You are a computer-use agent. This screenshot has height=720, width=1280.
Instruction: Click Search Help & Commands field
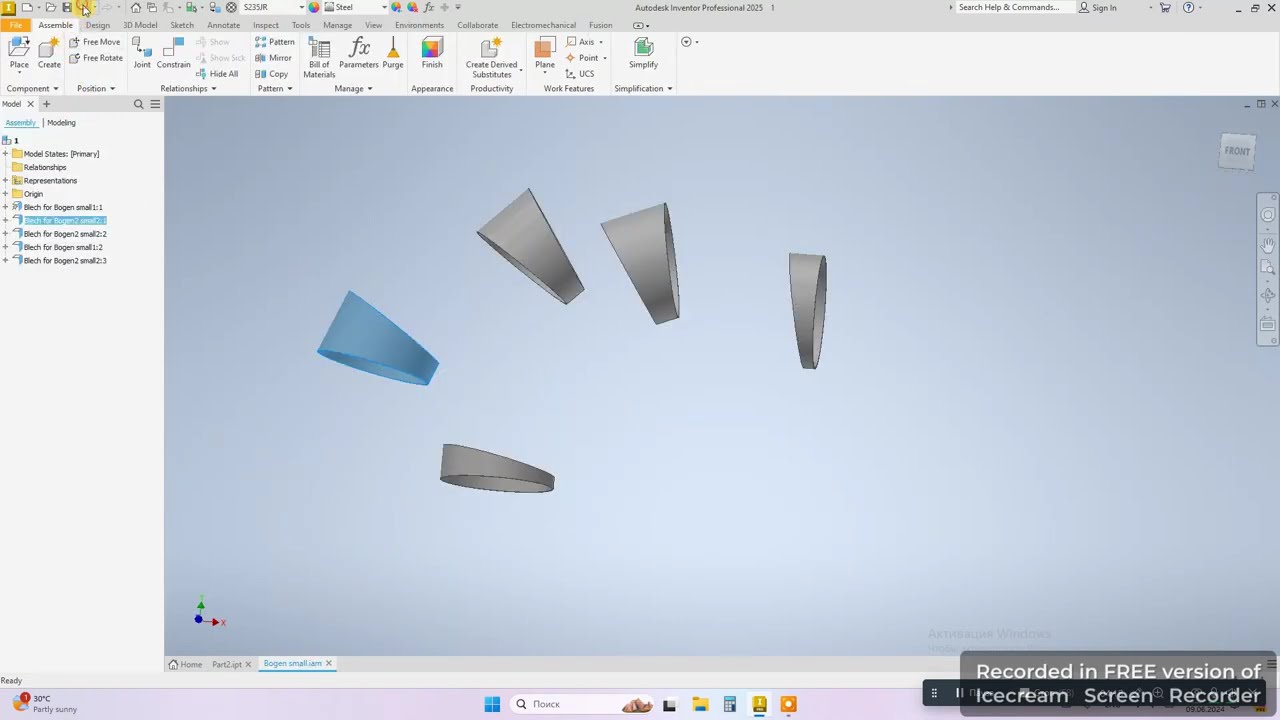coord(1014,7)
